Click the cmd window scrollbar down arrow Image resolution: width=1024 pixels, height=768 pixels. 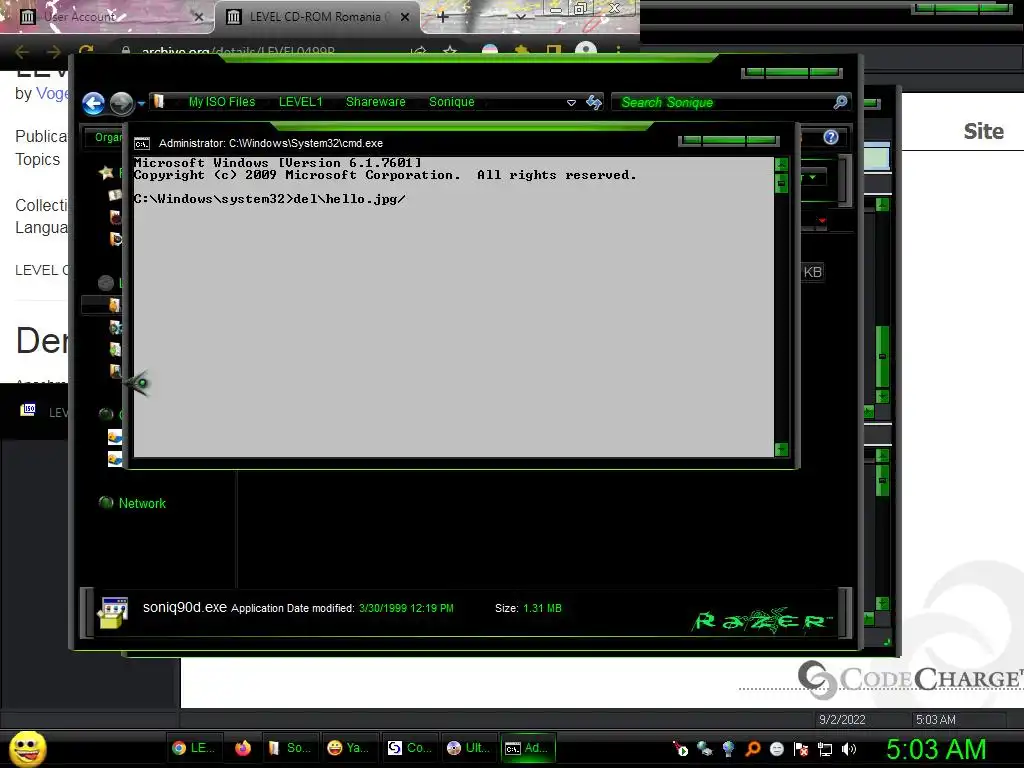point(781,449)
